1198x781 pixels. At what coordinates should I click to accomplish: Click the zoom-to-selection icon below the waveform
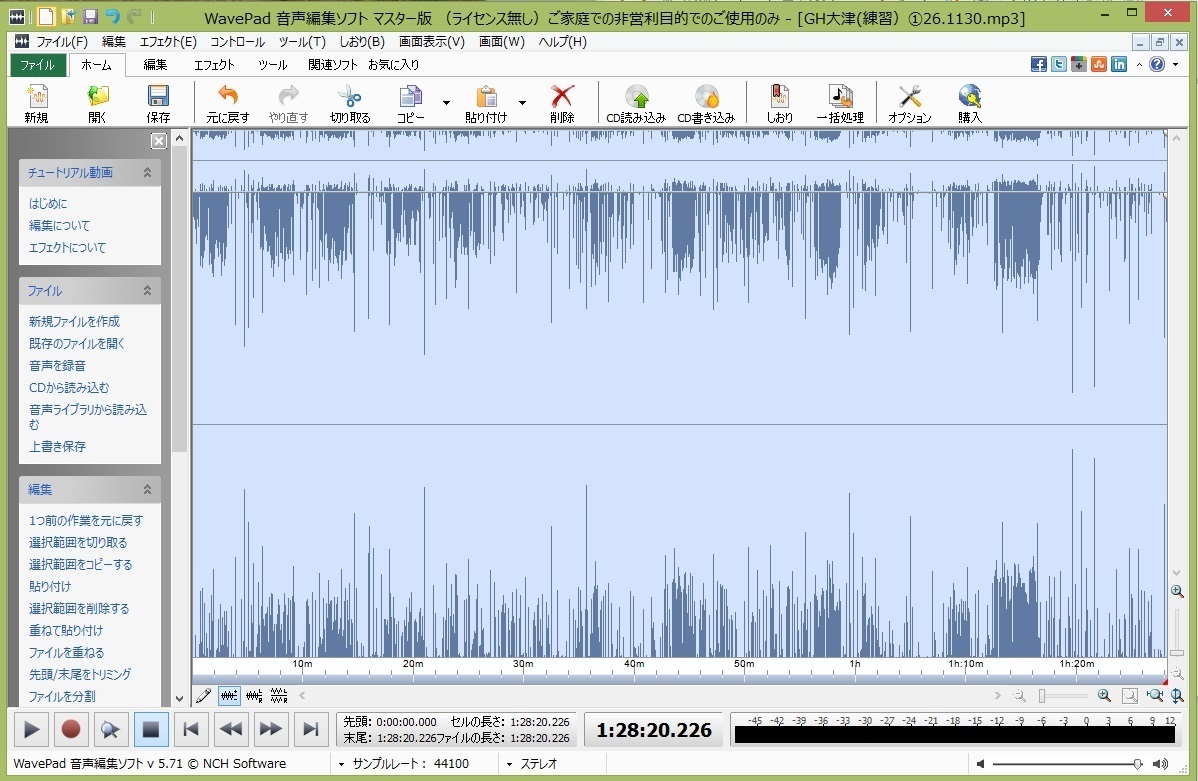click(1129, 695)
